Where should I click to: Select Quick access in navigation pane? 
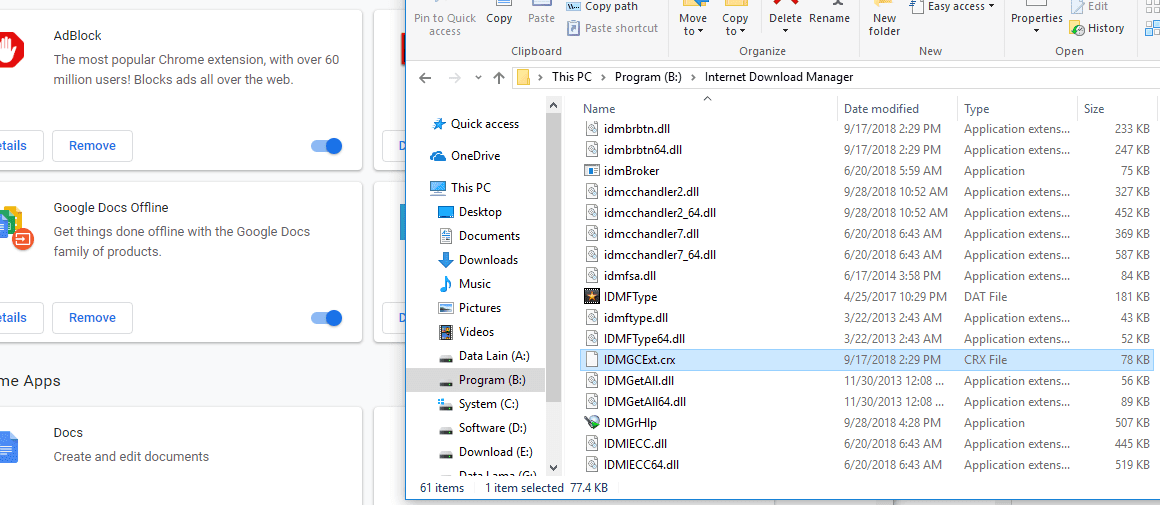(475, 124)
